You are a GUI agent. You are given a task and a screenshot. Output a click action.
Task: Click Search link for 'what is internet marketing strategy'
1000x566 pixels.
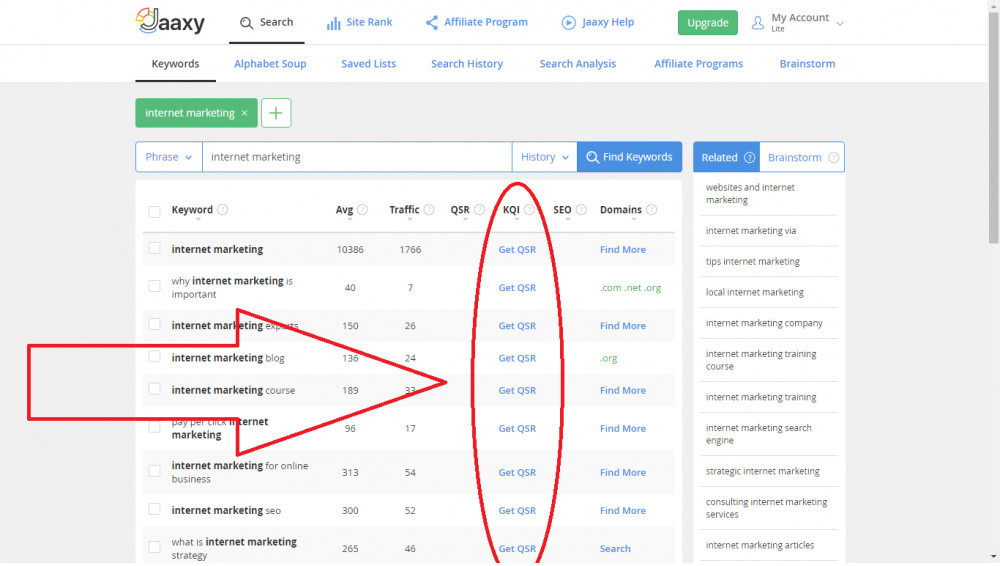615,548
